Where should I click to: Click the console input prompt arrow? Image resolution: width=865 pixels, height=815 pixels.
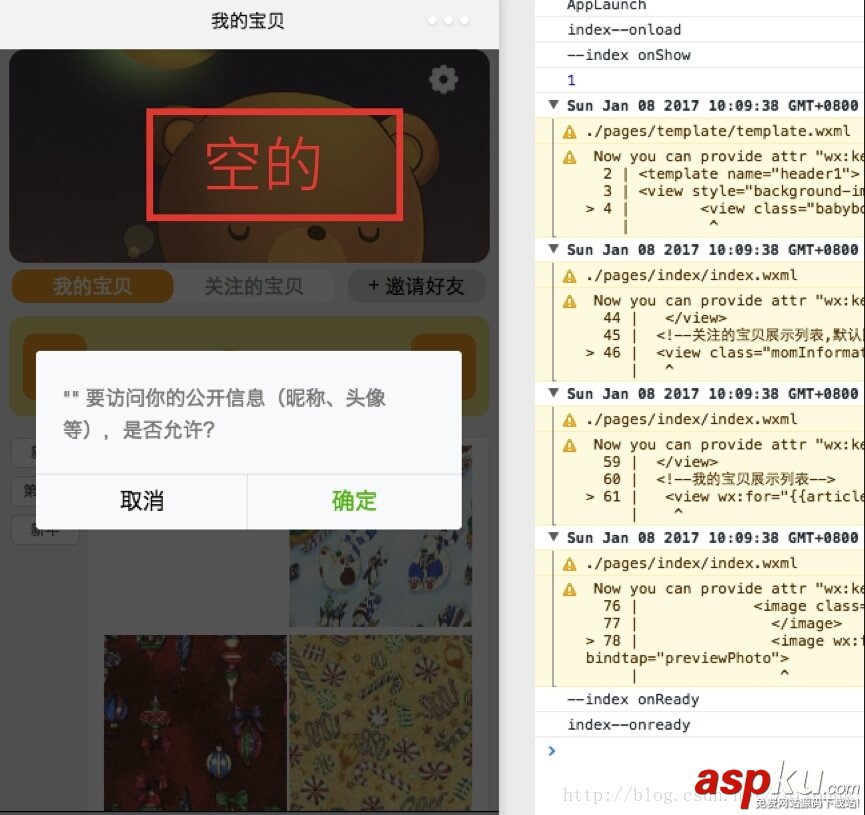pyautogui.click(x=552, y=750)
